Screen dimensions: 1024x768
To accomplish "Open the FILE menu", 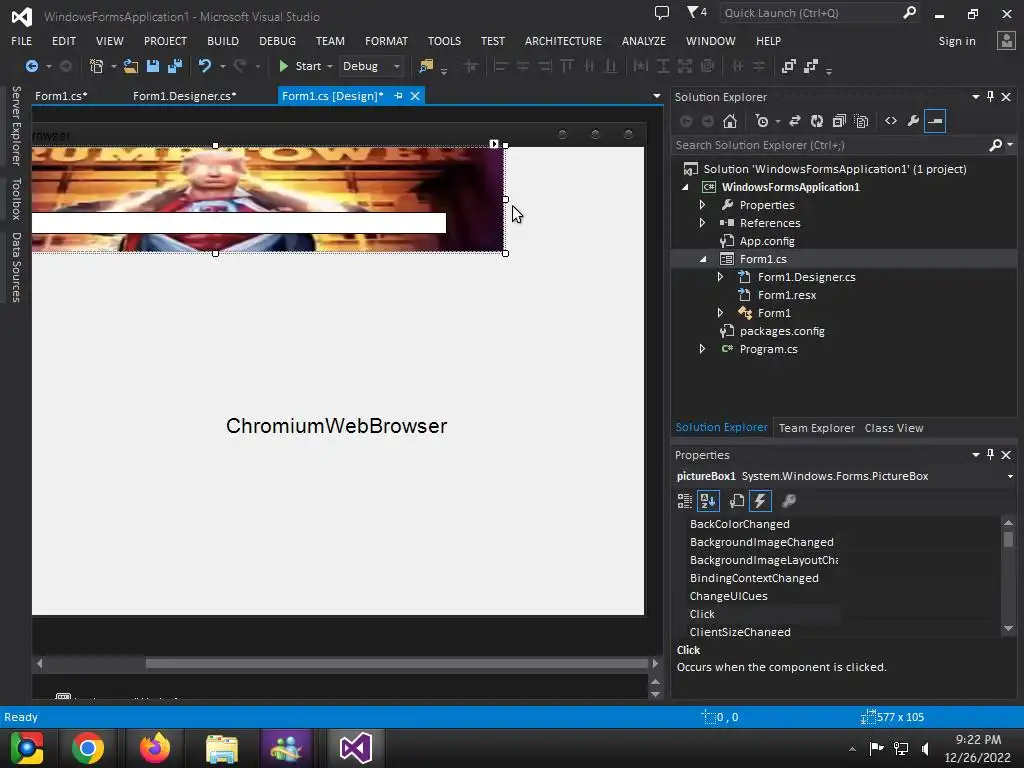I will (22, 40).
